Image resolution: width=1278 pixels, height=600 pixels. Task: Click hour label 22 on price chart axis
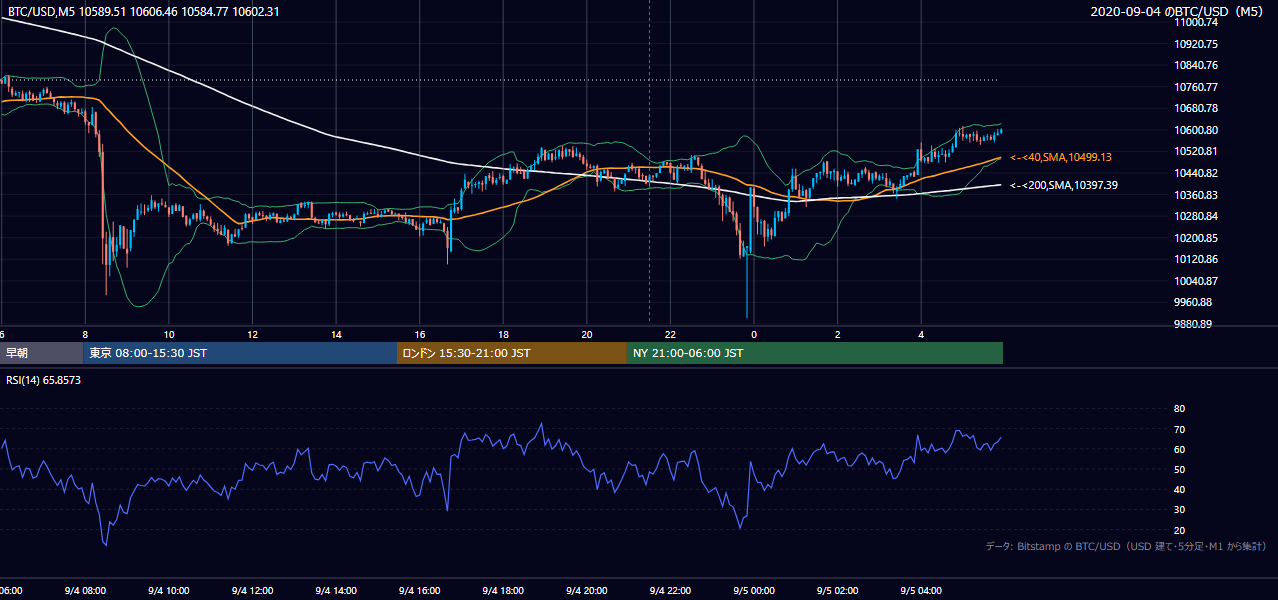670,335
